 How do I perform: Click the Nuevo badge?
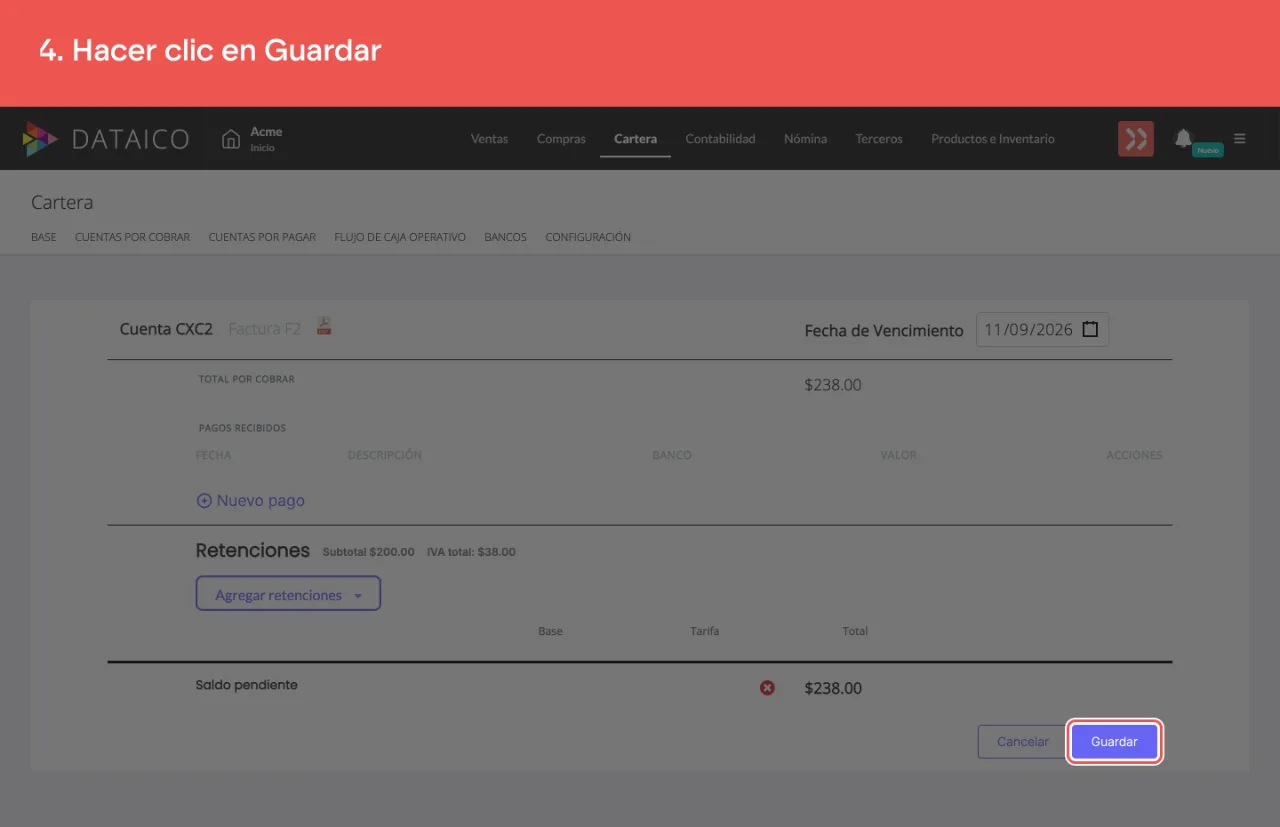1208,150
